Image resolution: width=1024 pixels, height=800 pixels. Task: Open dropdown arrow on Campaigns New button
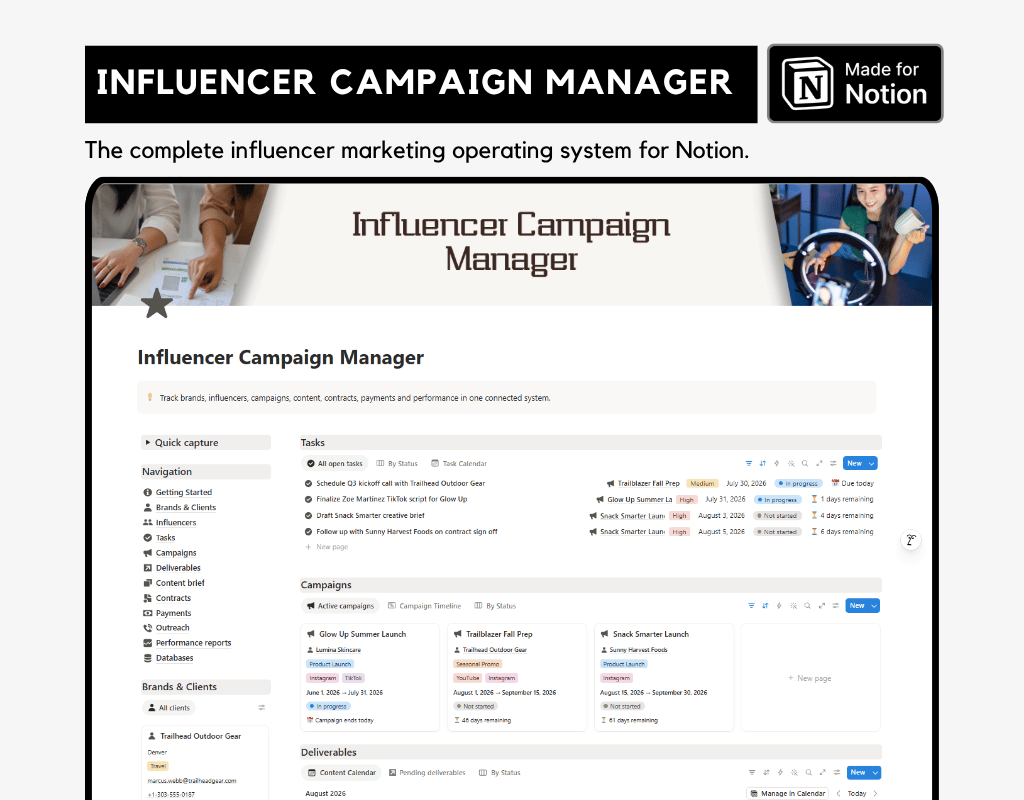tap(874, 606)
